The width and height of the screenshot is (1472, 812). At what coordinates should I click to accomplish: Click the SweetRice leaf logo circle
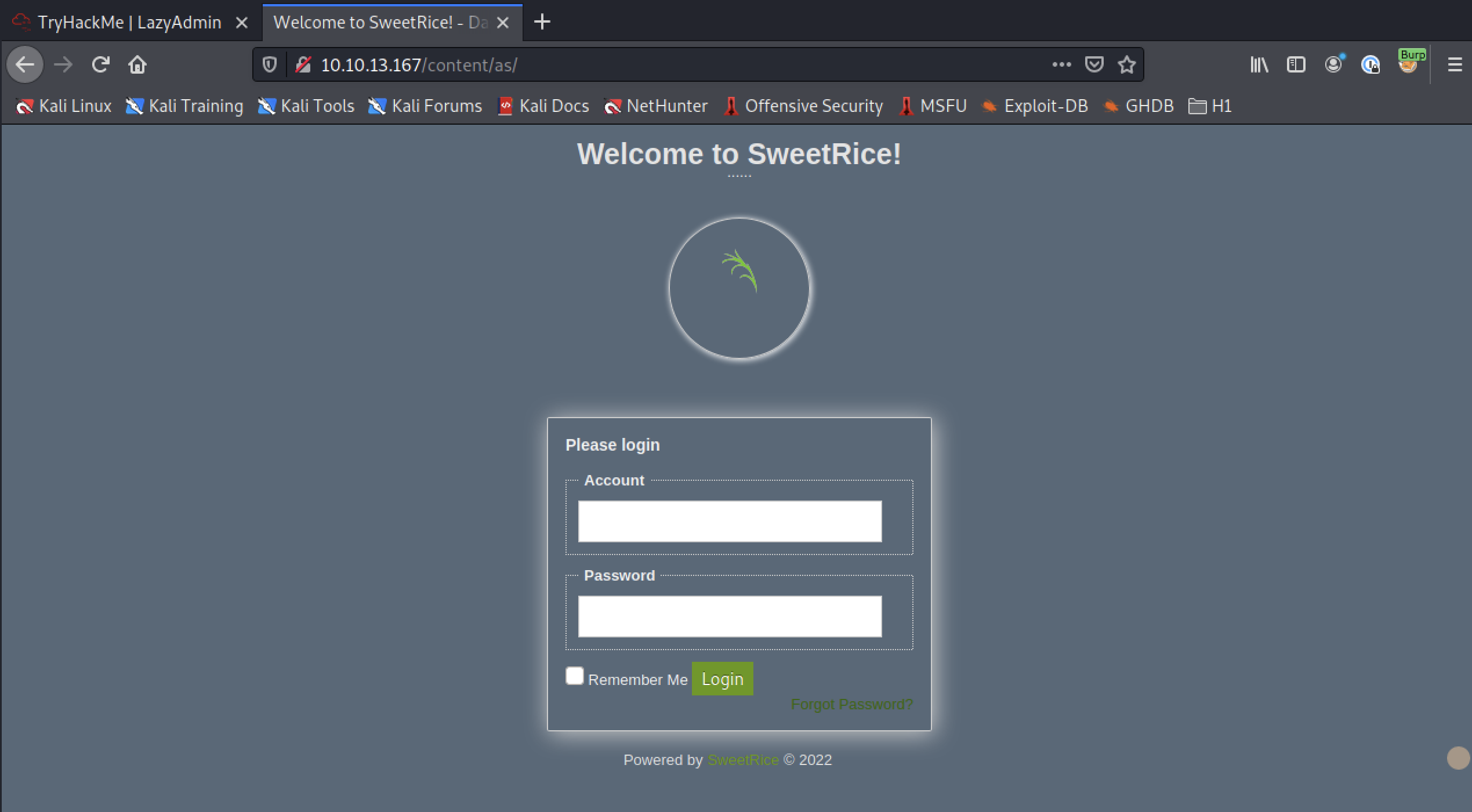click(739, 288)
